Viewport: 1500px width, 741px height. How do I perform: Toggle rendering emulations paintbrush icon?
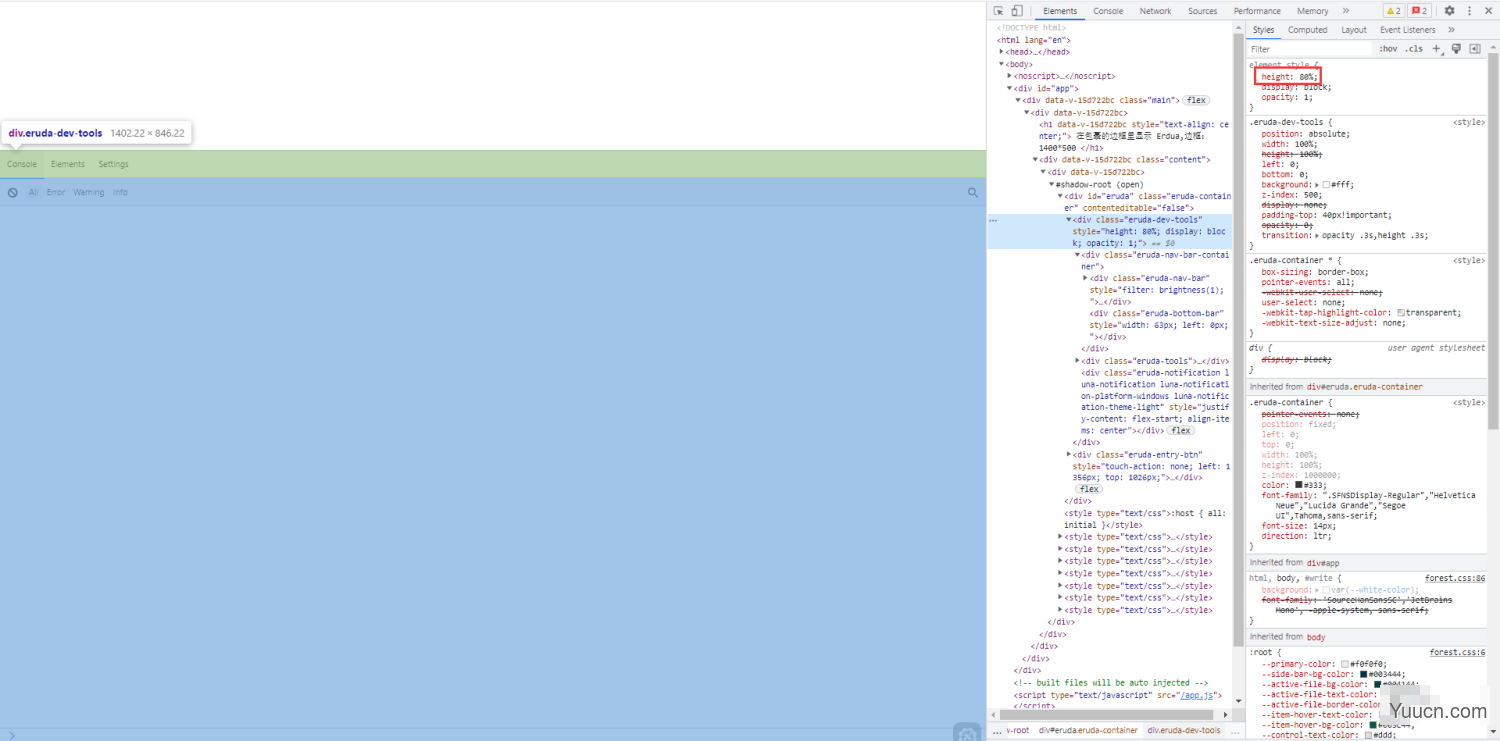[1456, 49]
